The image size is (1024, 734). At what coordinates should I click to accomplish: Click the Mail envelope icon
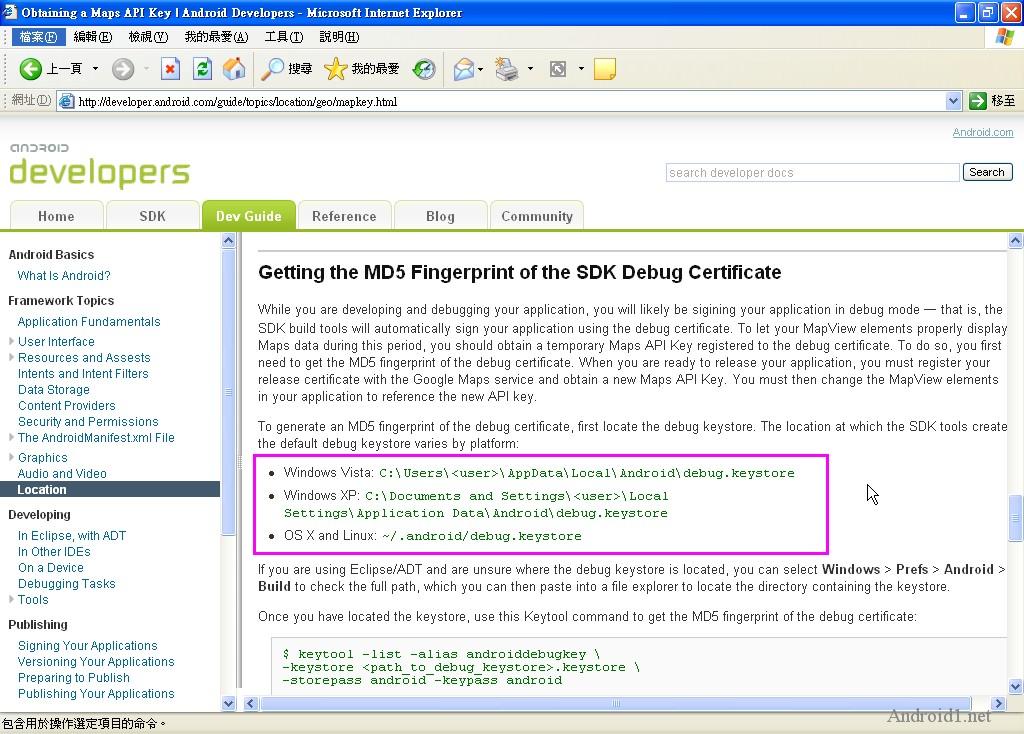point(463,69)
